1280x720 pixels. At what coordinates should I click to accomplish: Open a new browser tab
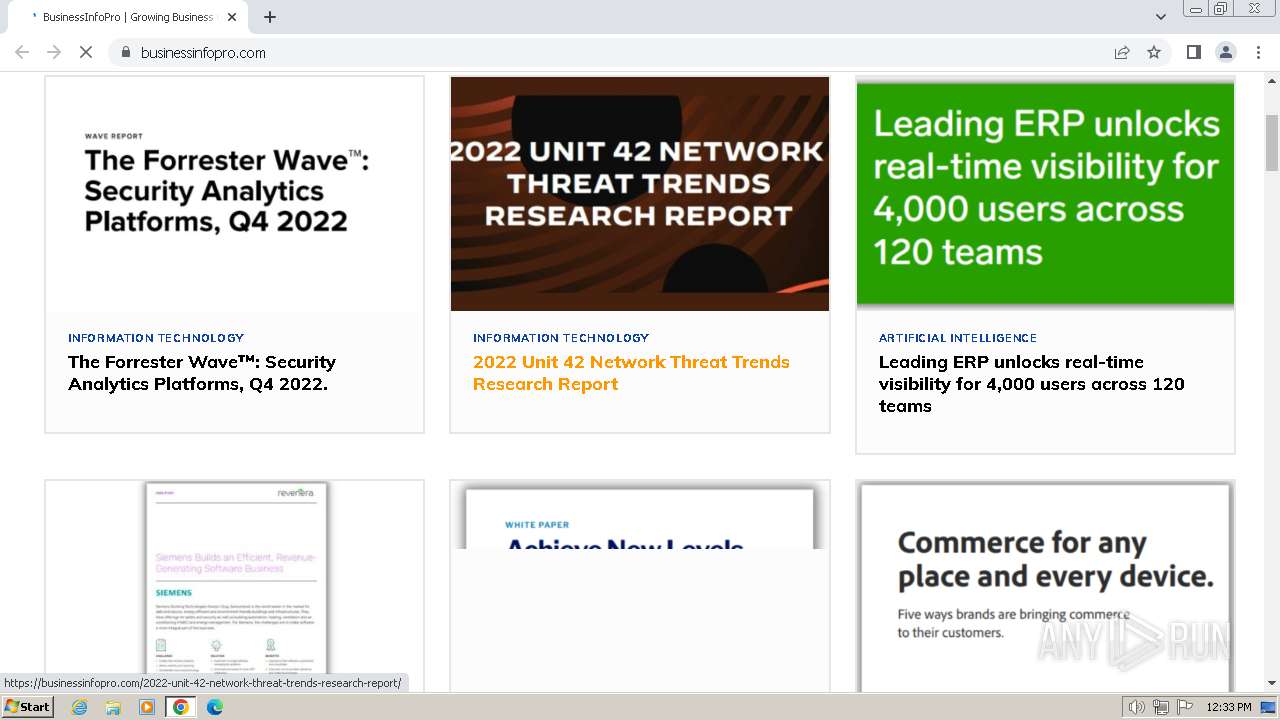pos(270,17)
